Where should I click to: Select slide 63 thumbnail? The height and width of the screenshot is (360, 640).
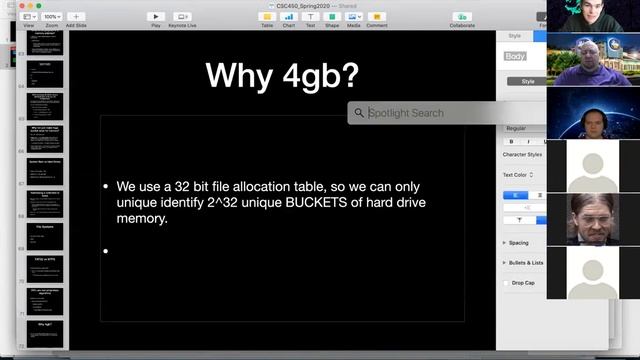45,42
